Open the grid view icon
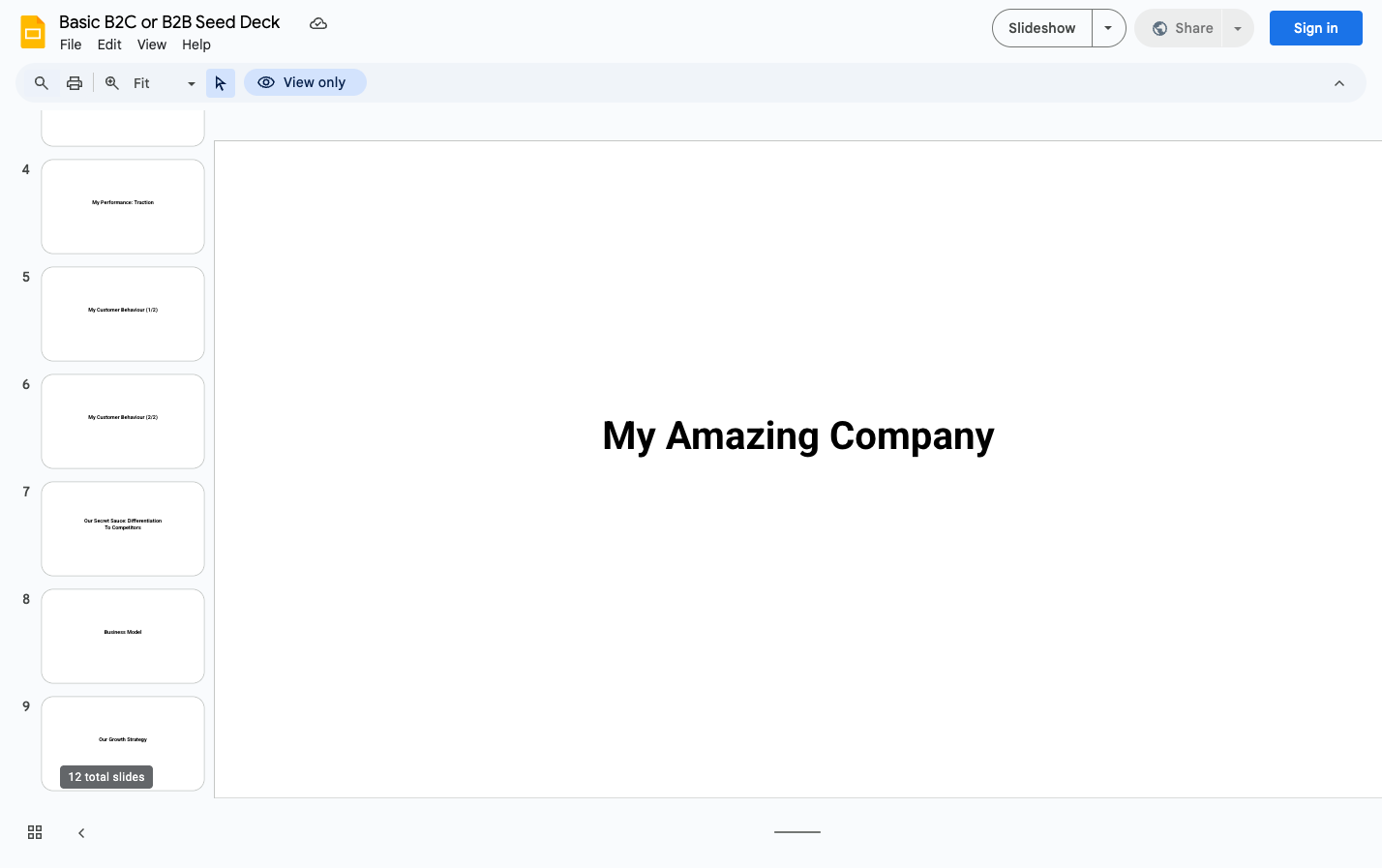The image size is (1382, 868). [35, 832]
